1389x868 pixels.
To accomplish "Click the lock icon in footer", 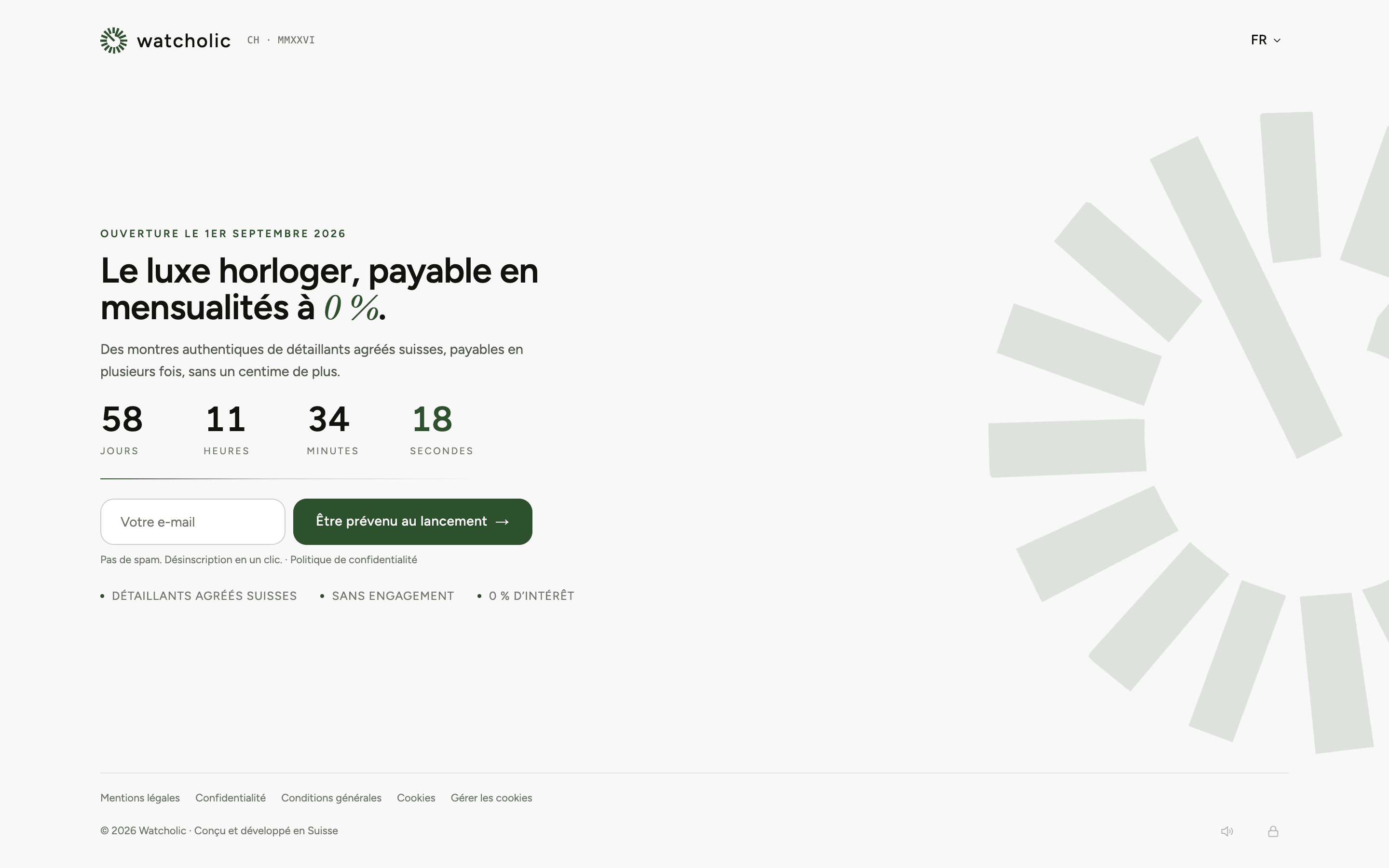I will click(1273, 831).
